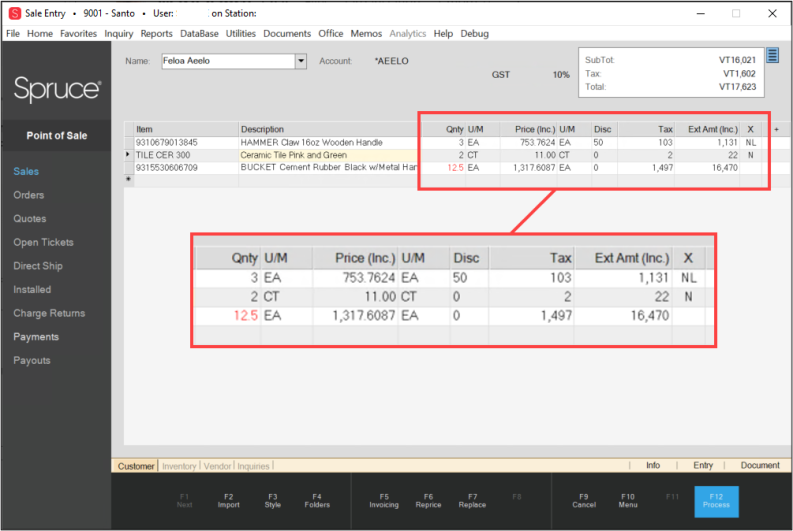Open the Debug menu
Screen dimensions: 793x531
click(474, 33)
